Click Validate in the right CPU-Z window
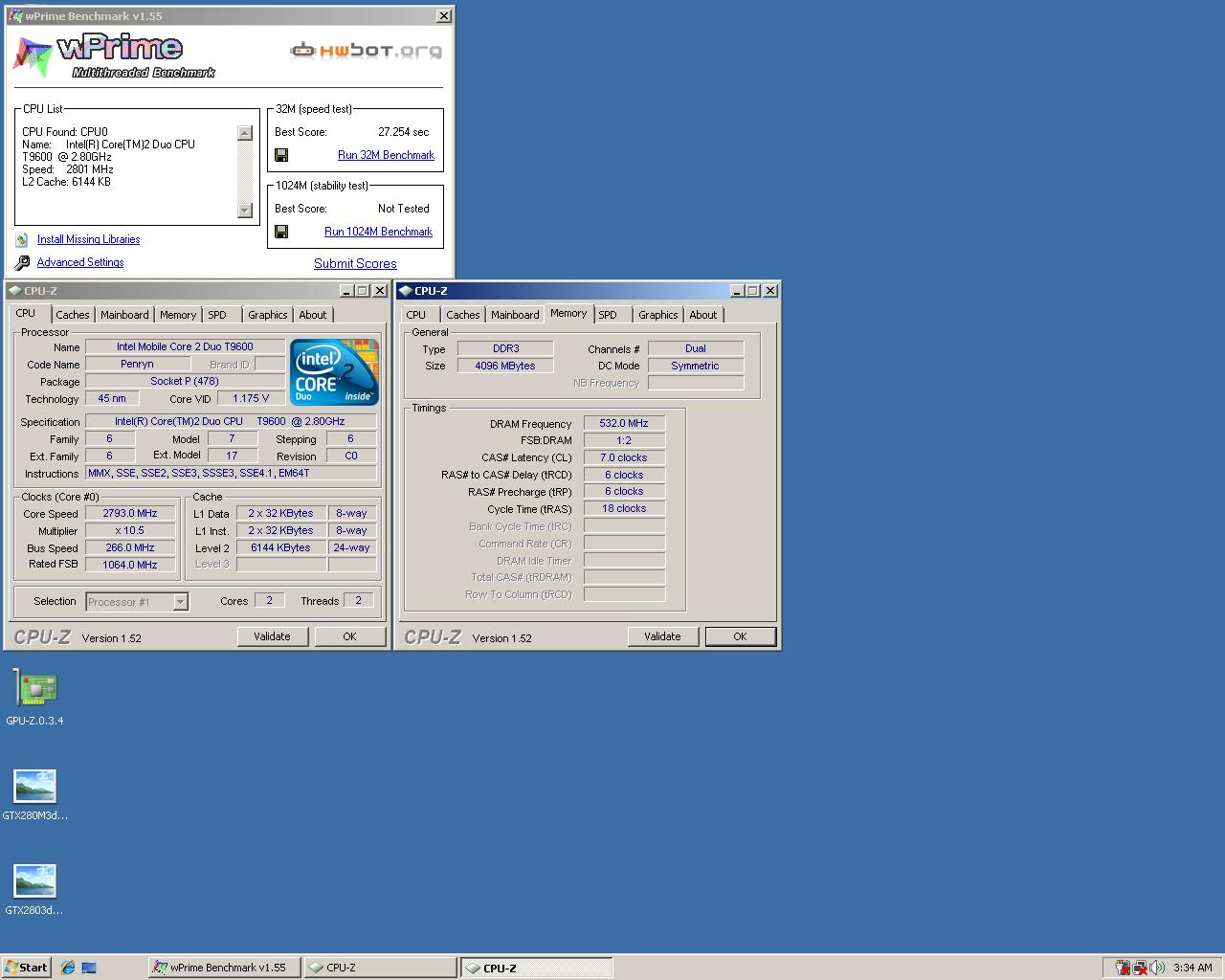 click(662, 636)
